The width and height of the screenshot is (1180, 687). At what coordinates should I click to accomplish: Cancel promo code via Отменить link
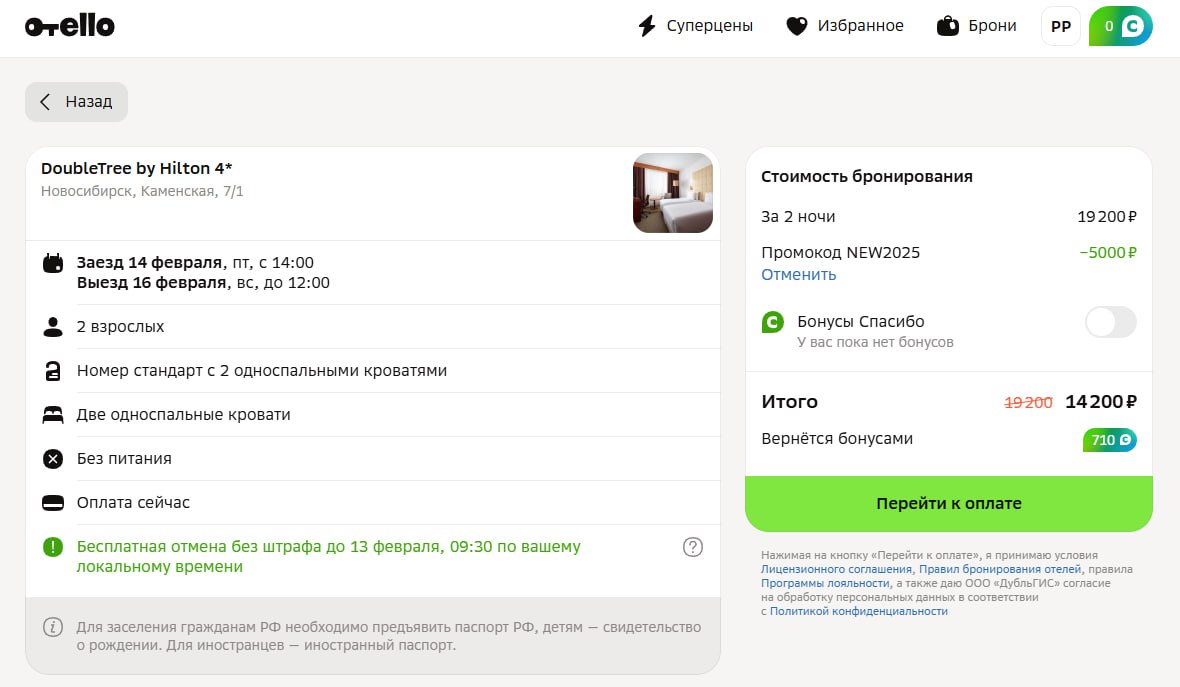798,274
